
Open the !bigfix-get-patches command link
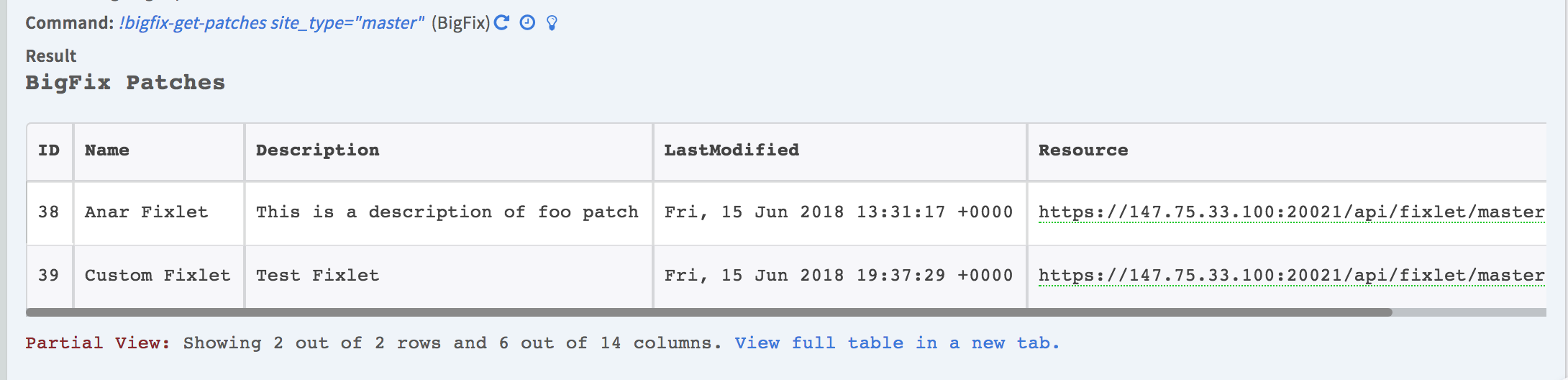click(271, 23)
